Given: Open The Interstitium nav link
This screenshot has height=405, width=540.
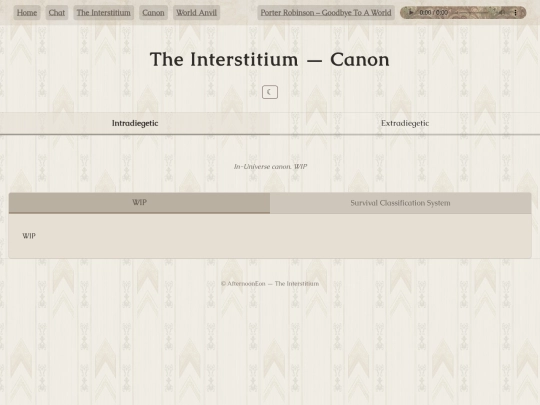Looking at the screenshot, I should click(104, 13).
